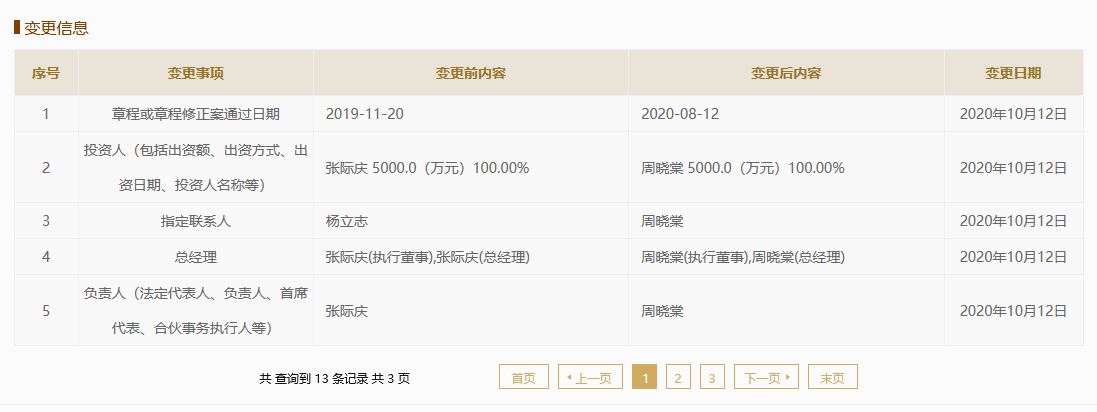Open page 2 of the records

click(x=678, y=377)
